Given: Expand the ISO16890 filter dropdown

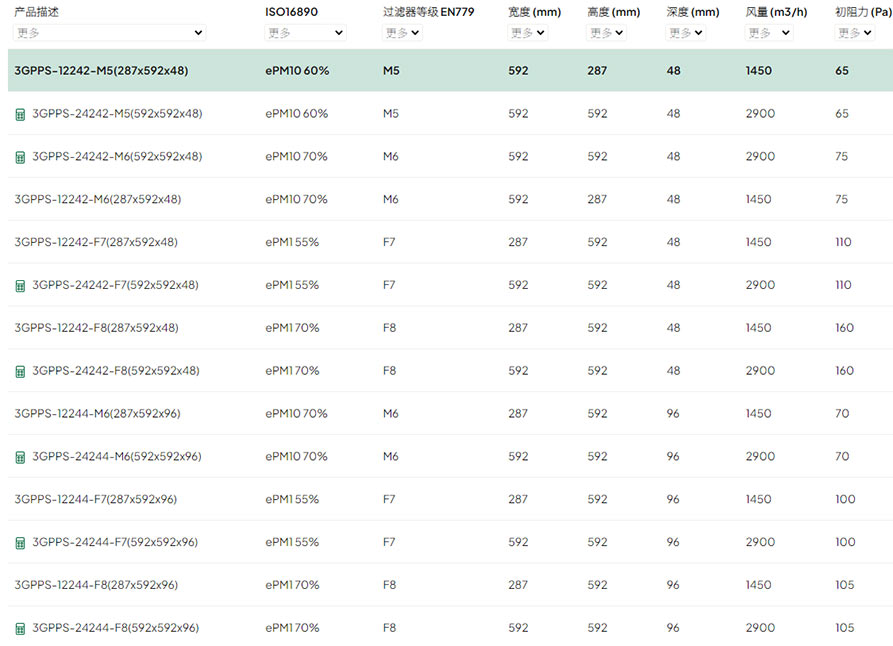Looking at the screenshot, I should tap(305, 33).
